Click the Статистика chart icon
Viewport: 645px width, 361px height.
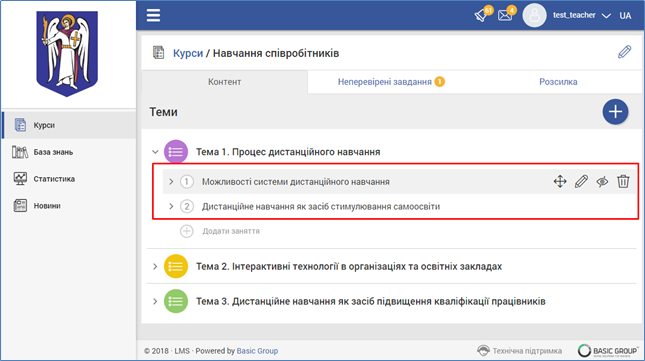point(20,179)
